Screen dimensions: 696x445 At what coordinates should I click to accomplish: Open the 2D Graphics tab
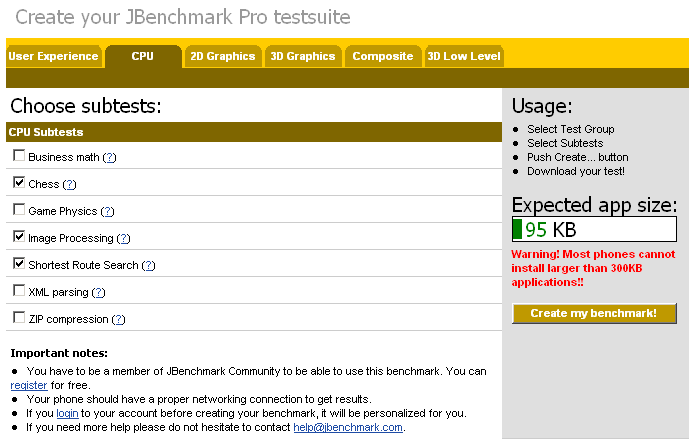223,57
